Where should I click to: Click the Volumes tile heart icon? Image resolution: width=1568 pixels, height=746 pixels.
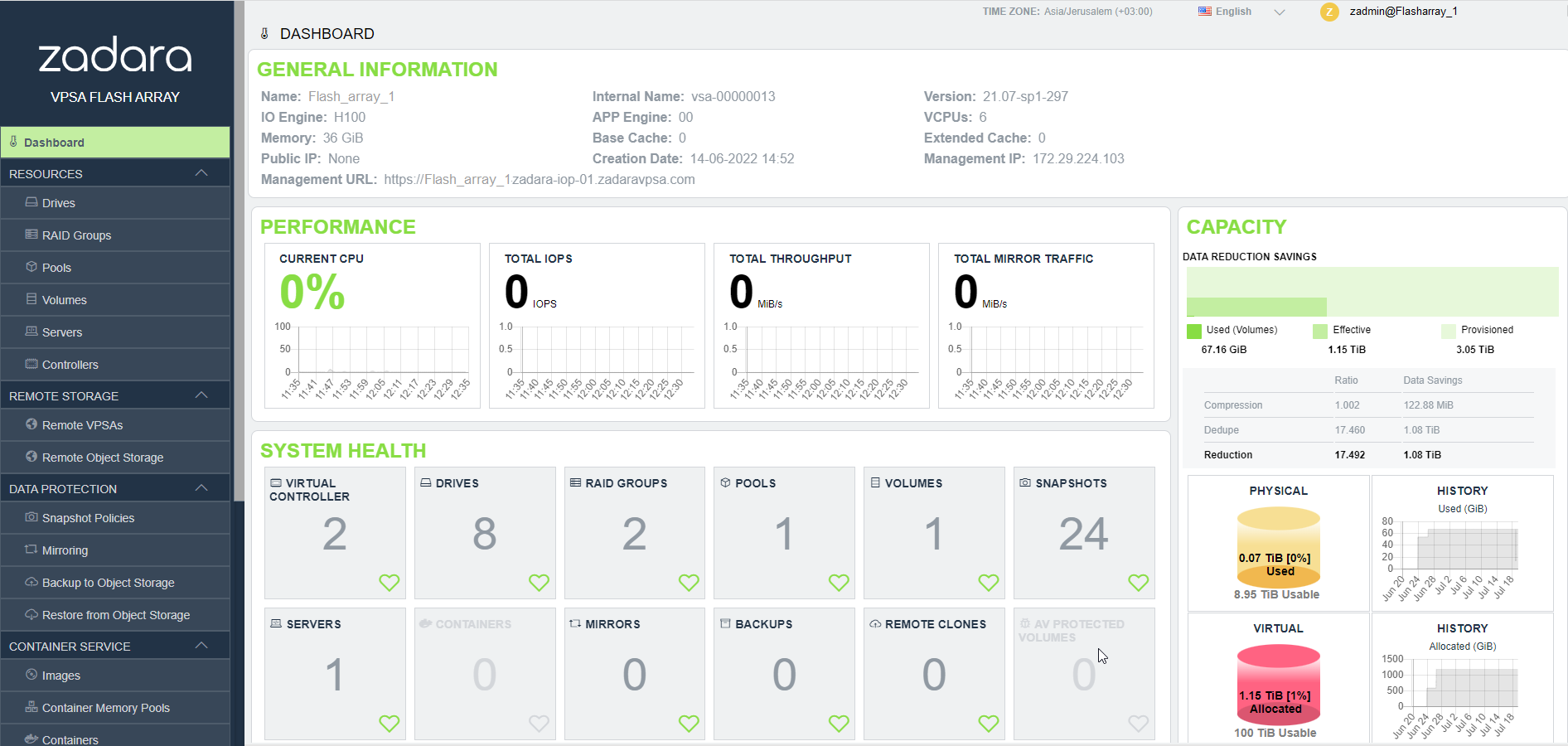989,583
